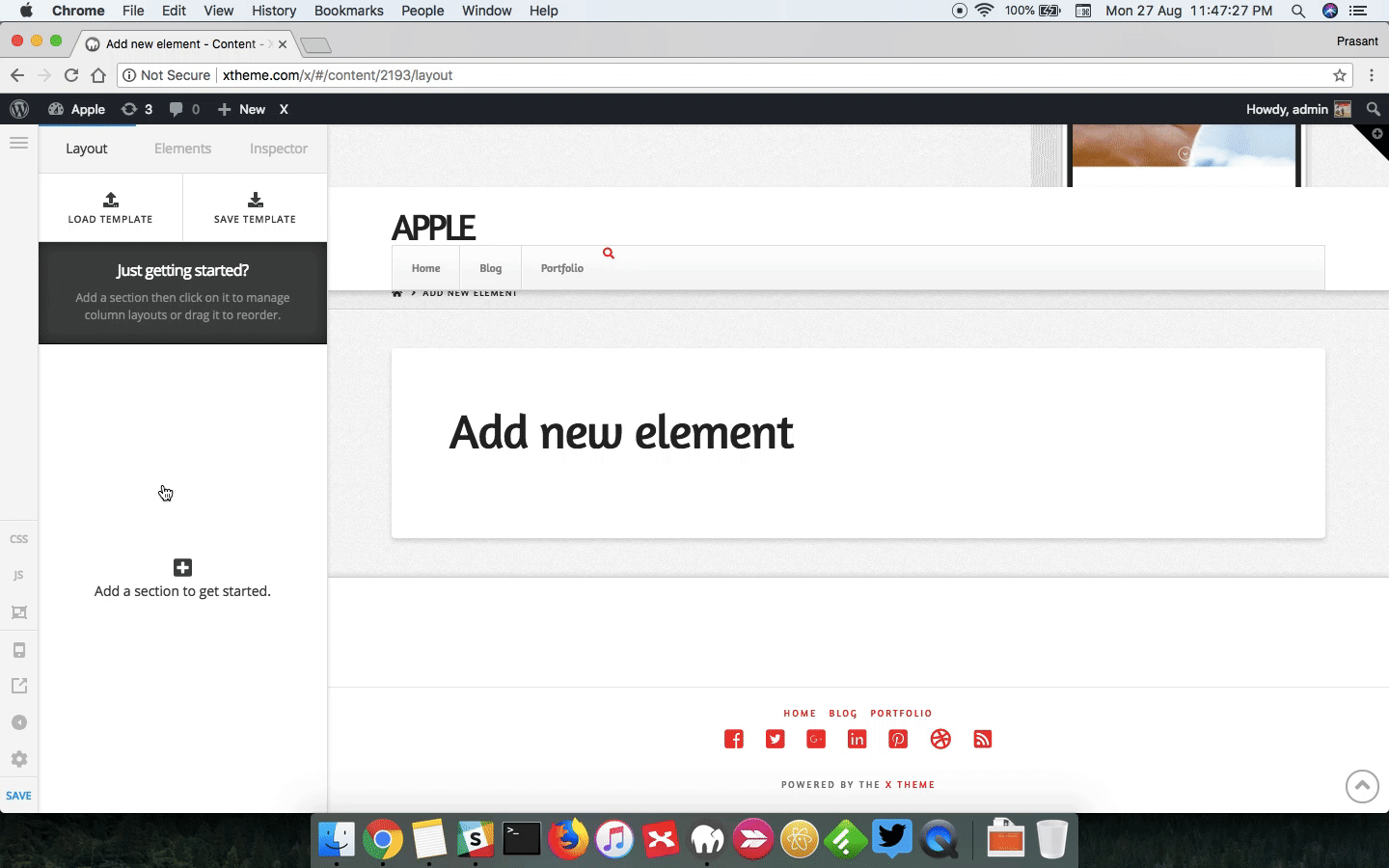Viewport: 1389px width, 868px height.
Task: Open the custom JS editor in sidebar
Action: coord(18,576)
